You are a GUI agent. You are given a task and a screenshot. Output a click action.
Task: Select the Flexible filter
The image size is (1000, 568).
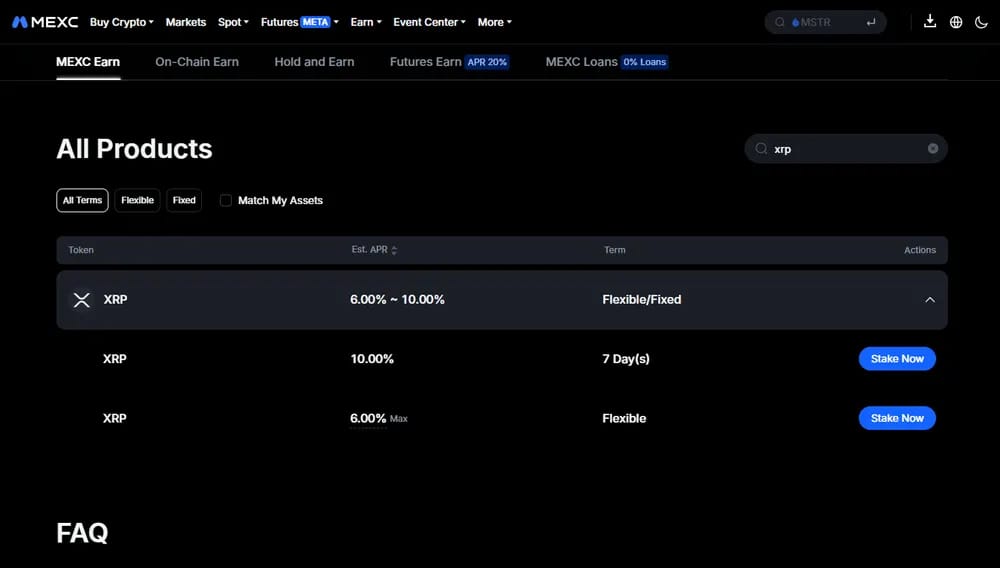[137, 200]
